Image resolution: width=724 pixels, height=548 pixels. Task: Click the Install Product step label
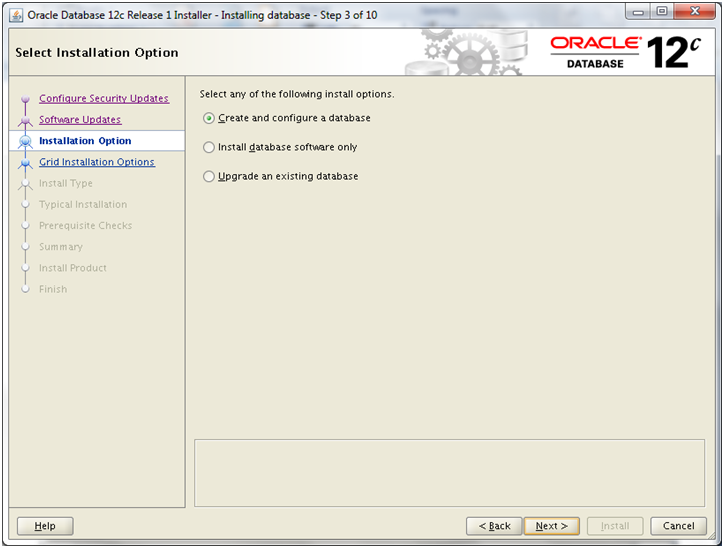tap(72, 268)
